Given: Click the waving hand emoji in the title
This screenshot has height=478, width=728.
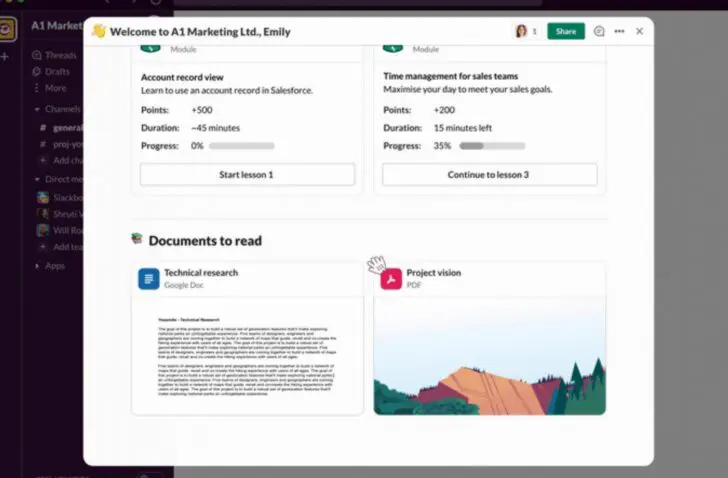Looking at the screenshot, I should point(98,31).
